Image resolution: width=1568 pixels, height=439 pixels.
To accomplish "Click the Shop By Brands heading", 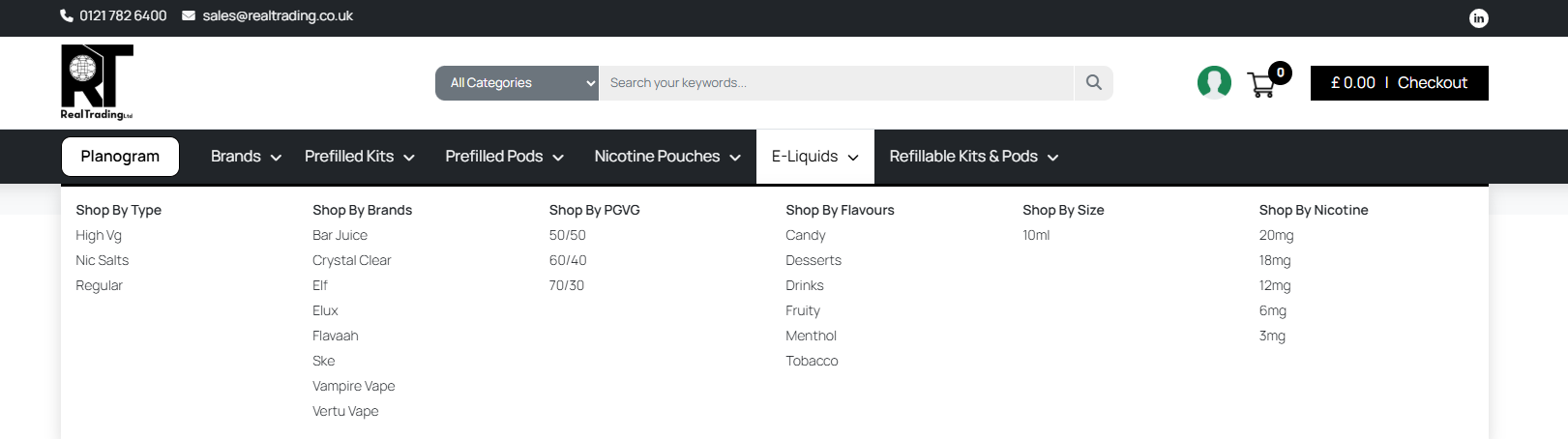I will point(362,210).
